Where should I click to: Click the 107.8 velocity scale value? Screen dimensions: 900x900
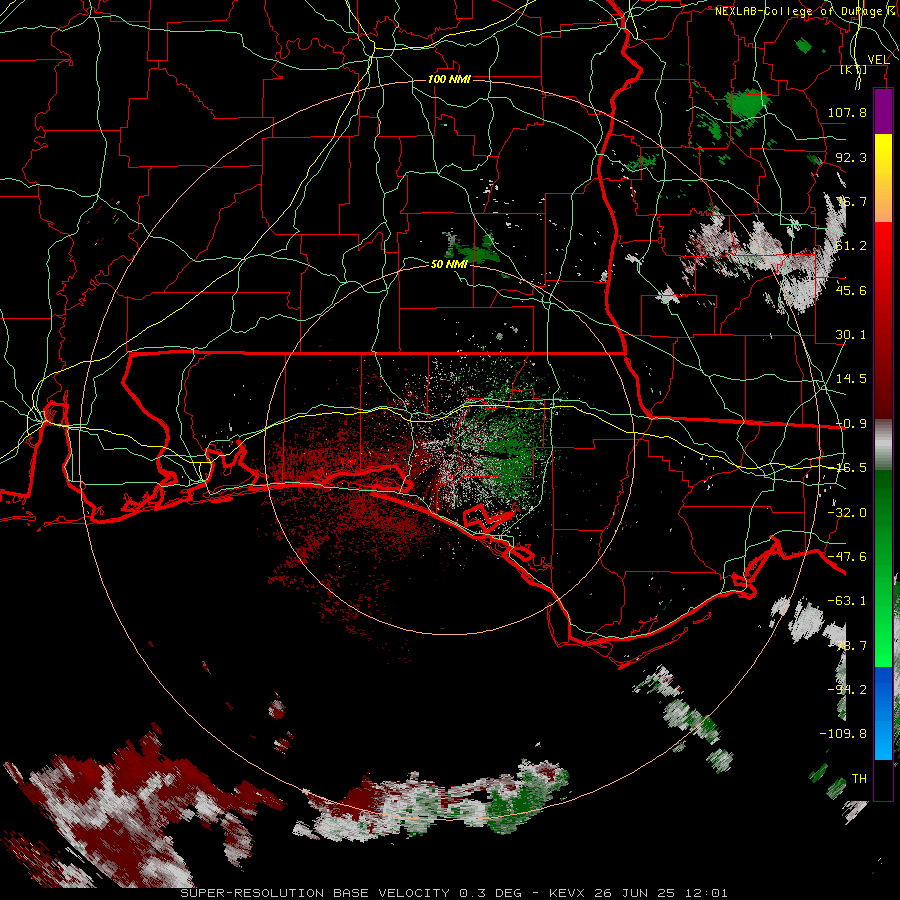(x=847, y=112)
